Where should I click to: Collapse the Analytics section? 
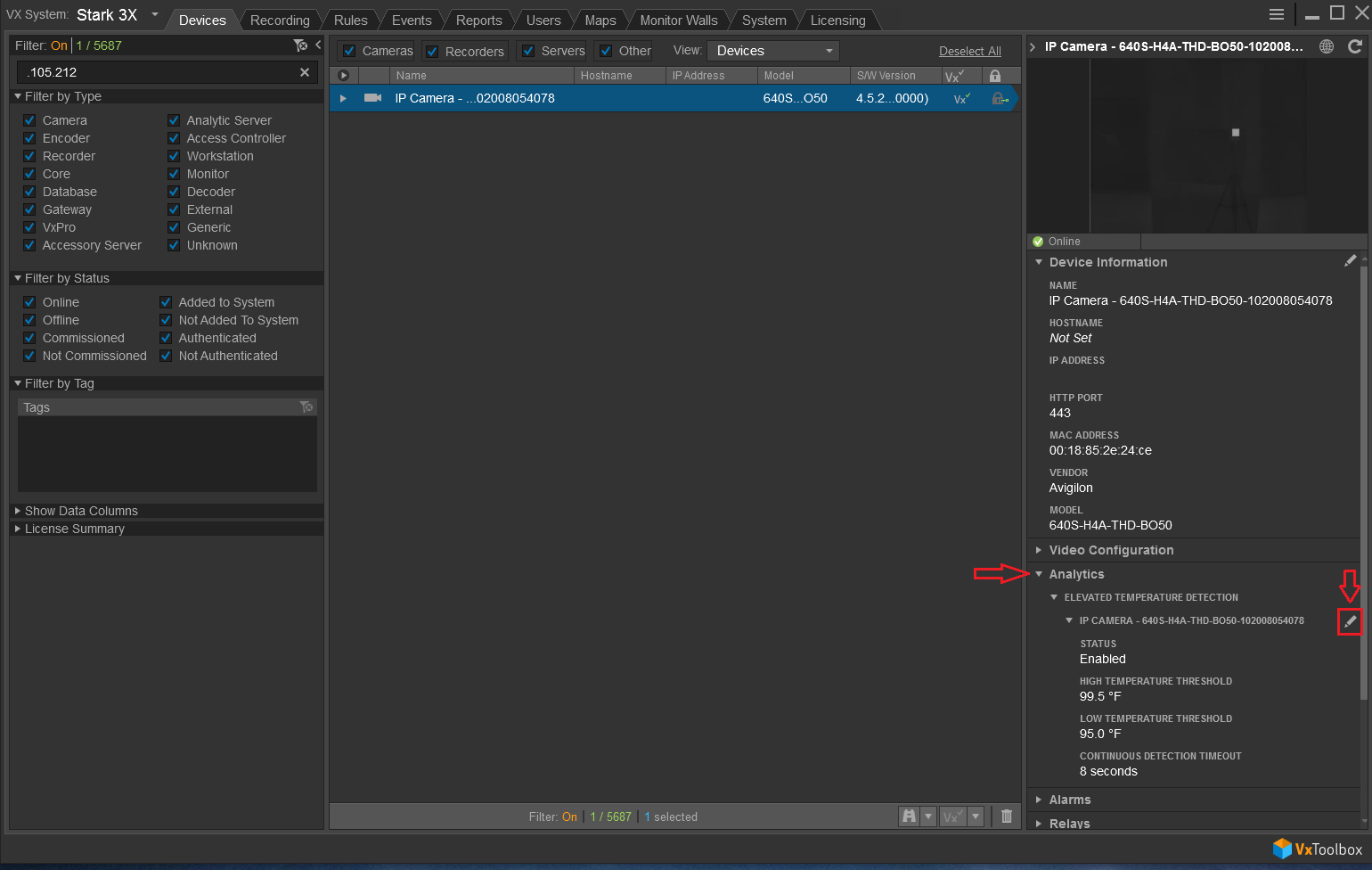coord(1075,574)
